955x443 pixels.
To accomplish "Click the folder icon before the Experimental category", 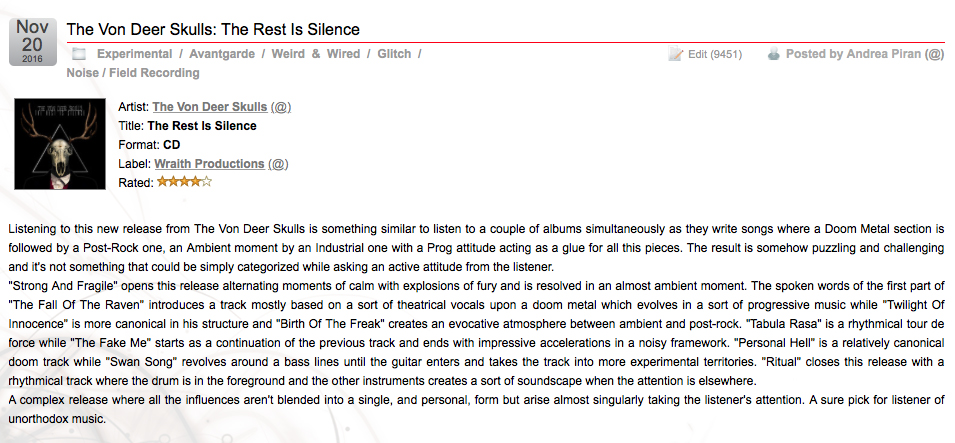I will 79,54.
